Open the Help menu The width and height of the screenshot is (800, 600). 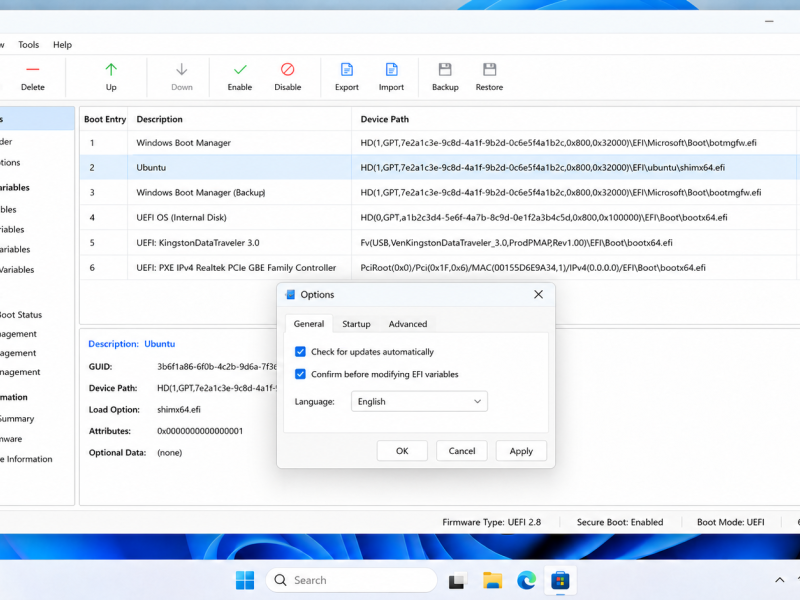point(62,44)
